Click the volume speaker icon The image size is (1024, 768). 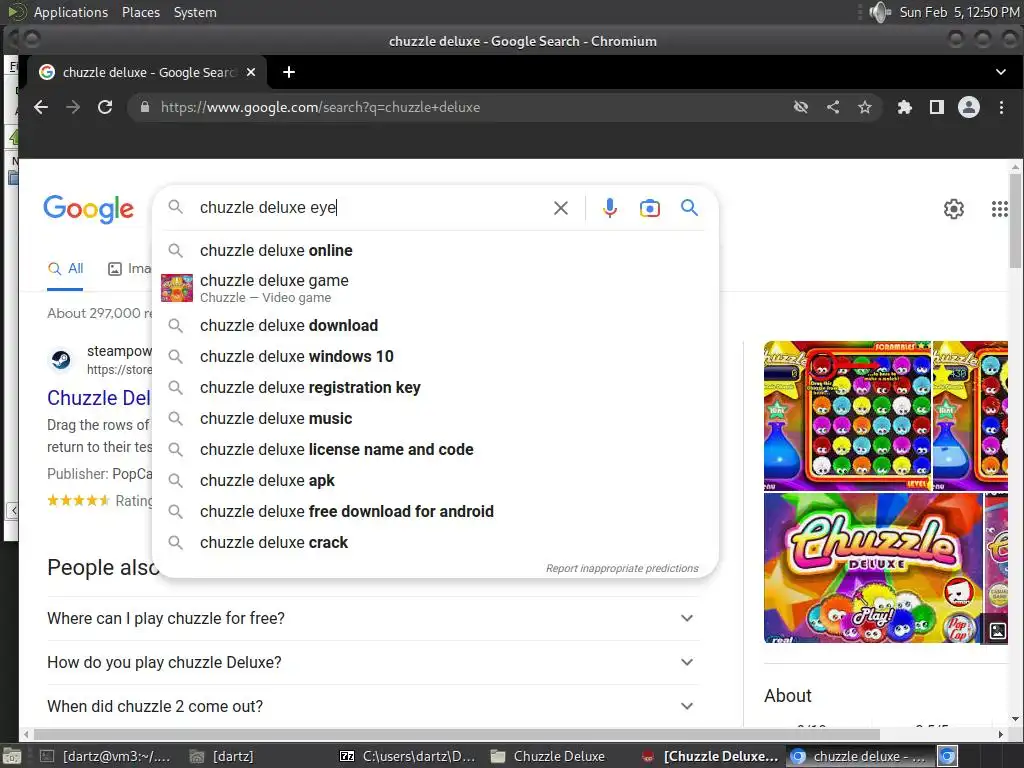point(880,12)
